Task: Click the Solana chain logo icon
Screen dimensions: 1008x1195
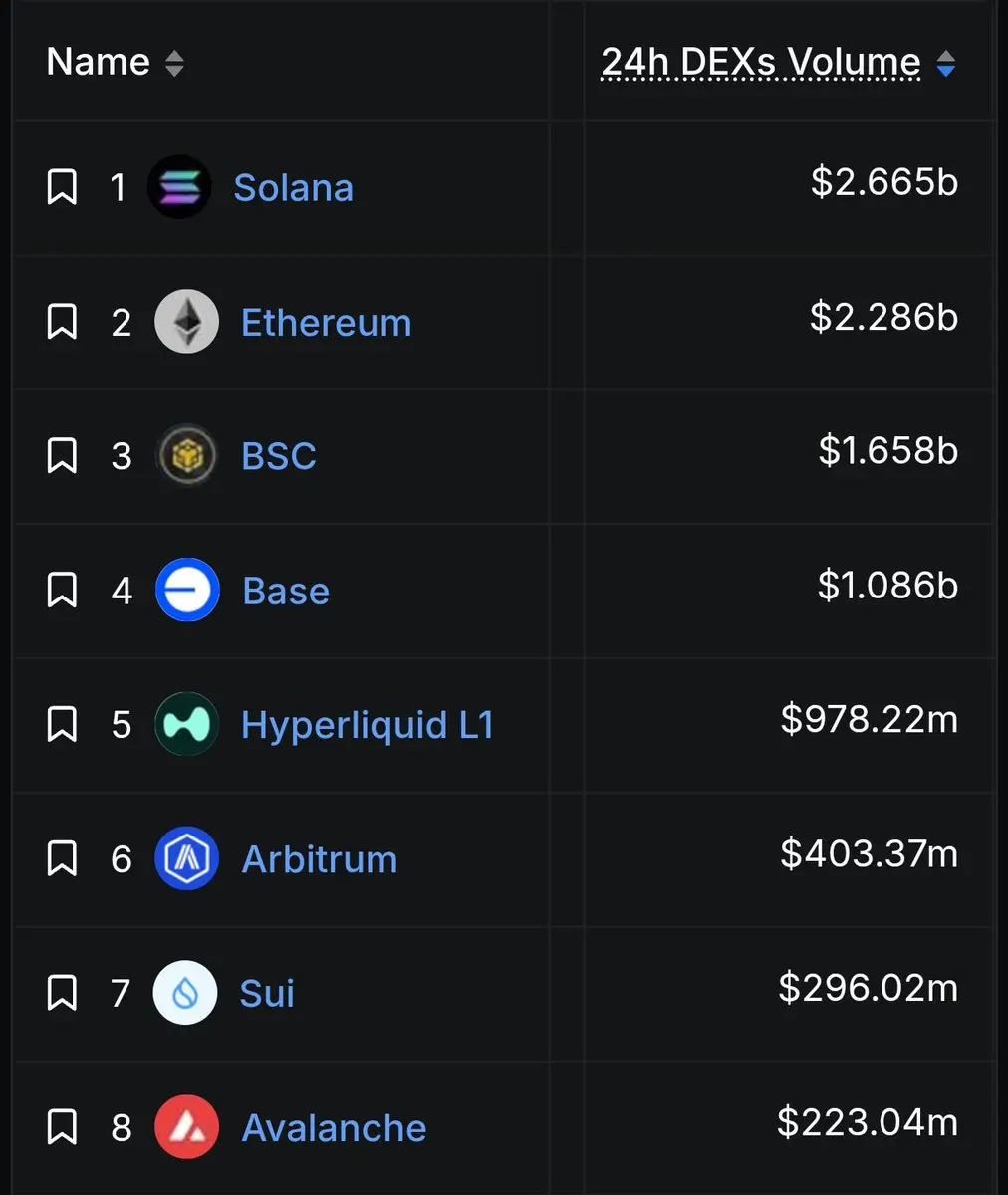Action: 179,187
